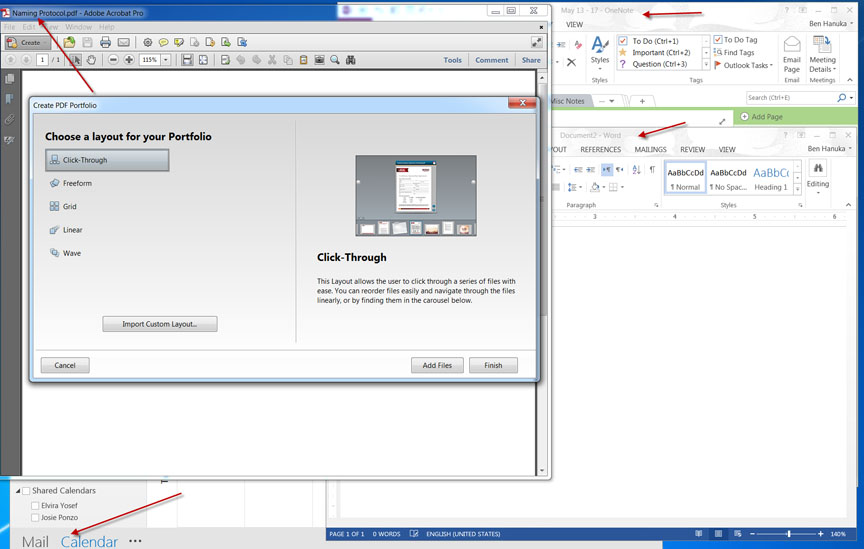Collapse Shared Calendars tree in Outlook
Image resolution: width=864 pixels, height=549 pixels.
(18, 491)
